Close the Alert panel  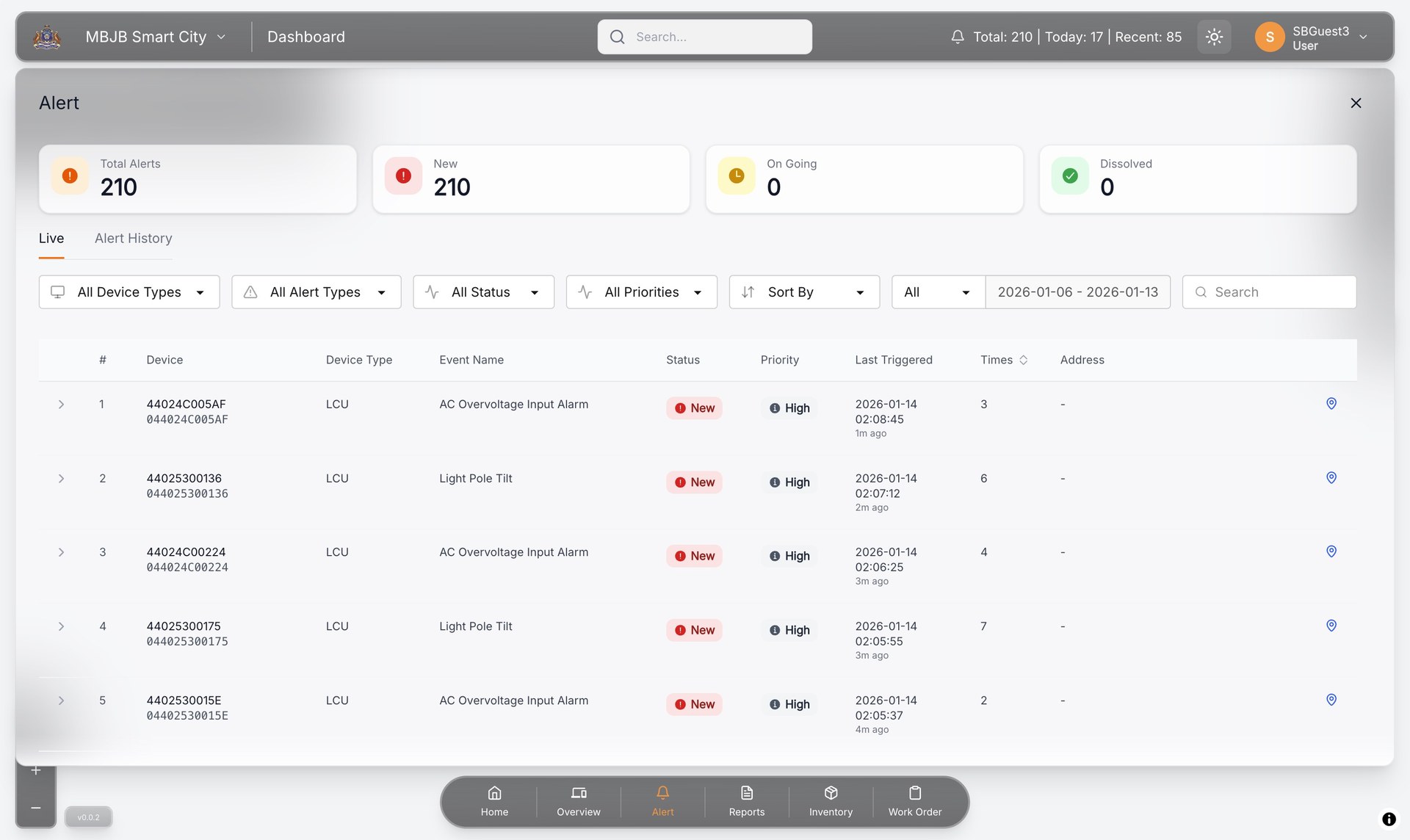pyautogui.click(x=1356, y=103)
